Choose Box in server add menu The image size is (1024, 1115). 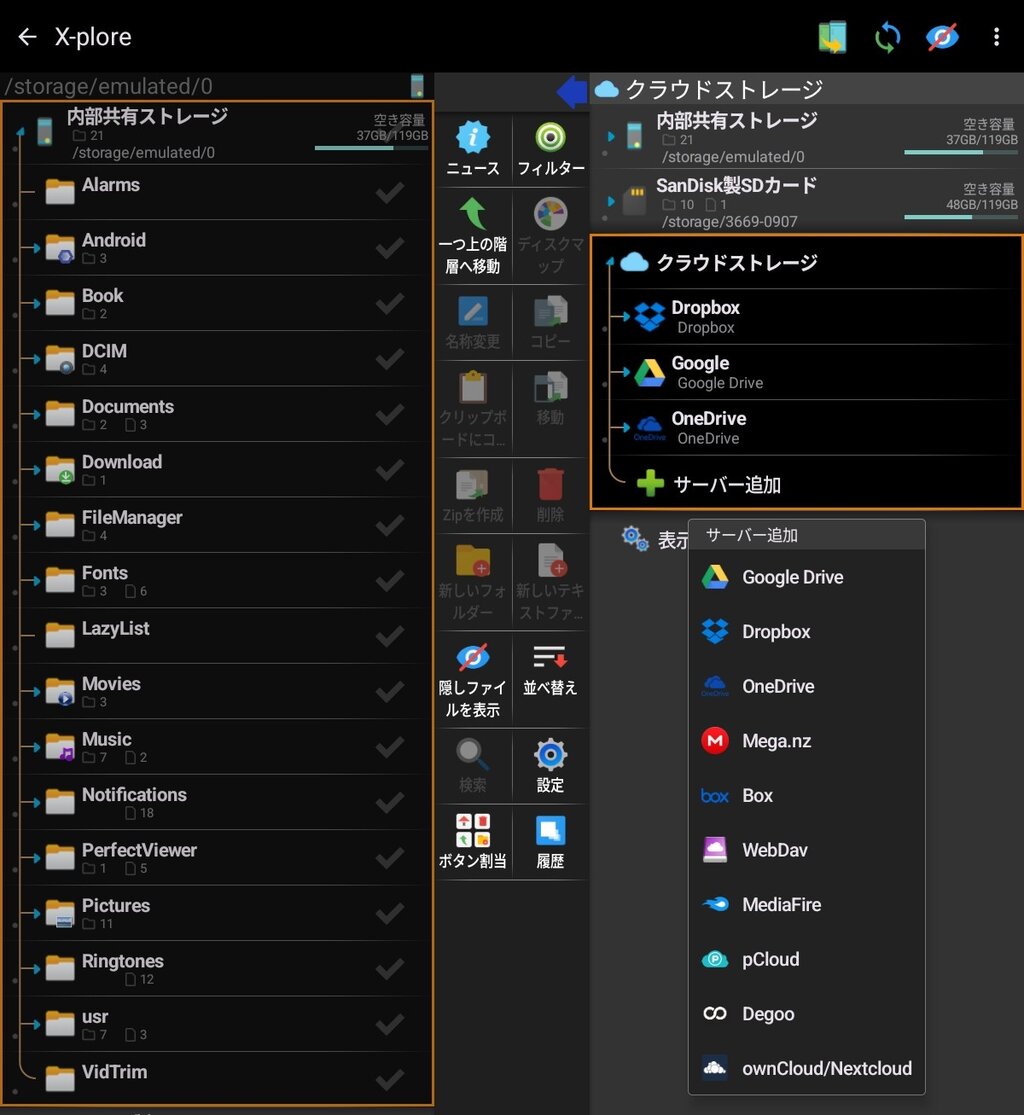tap(806, 796)
